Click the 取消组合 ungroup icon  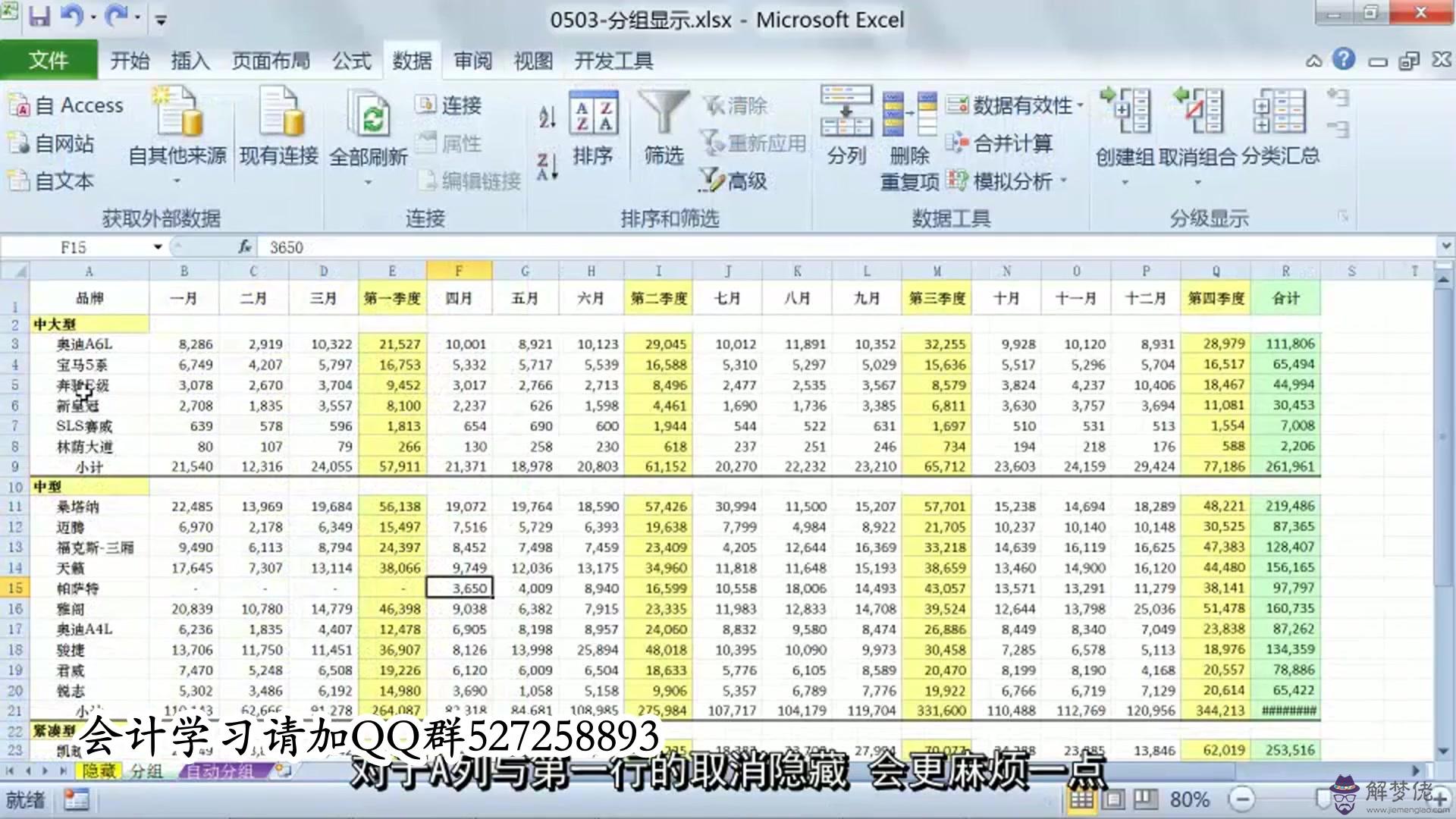(x=1197, y=111)
